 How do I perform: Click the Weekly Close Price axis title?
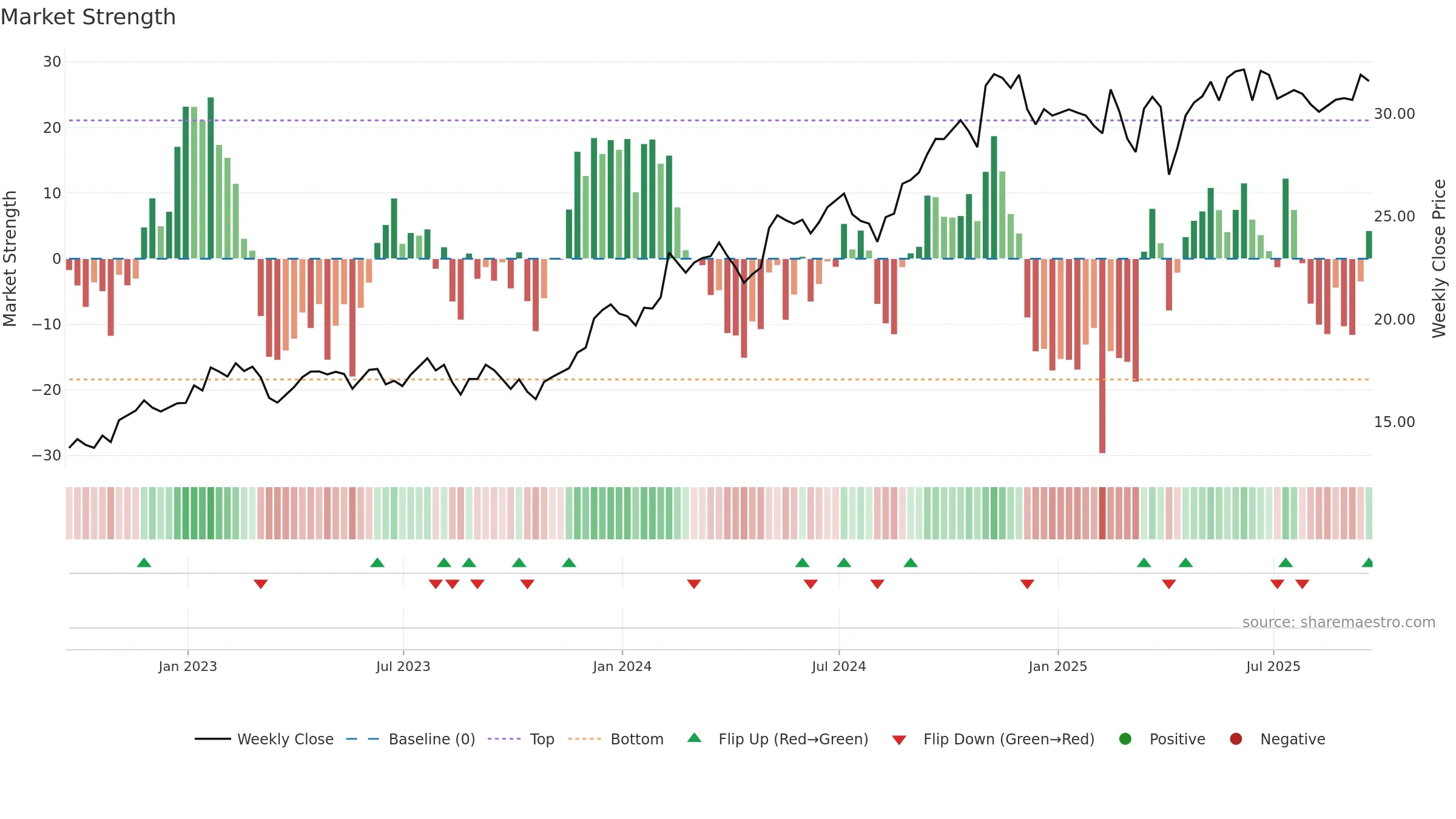[1439, 258]
